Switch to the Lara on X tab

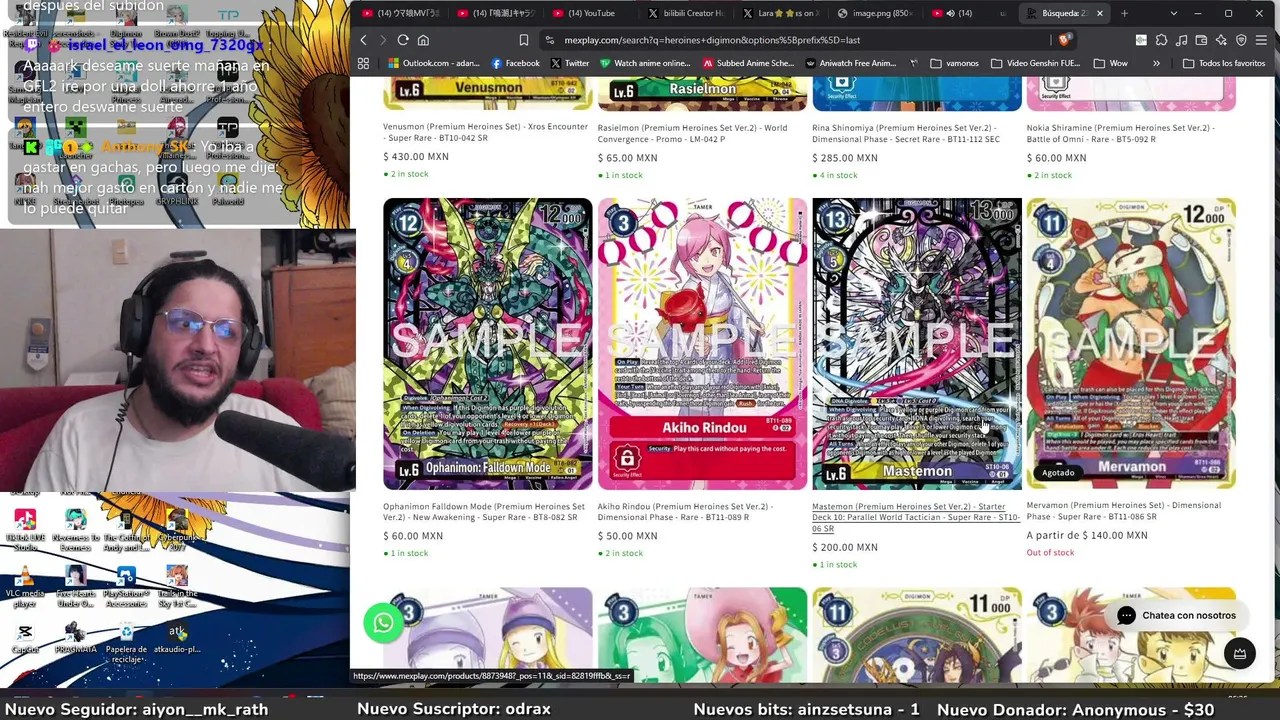(x=780, y=13)
